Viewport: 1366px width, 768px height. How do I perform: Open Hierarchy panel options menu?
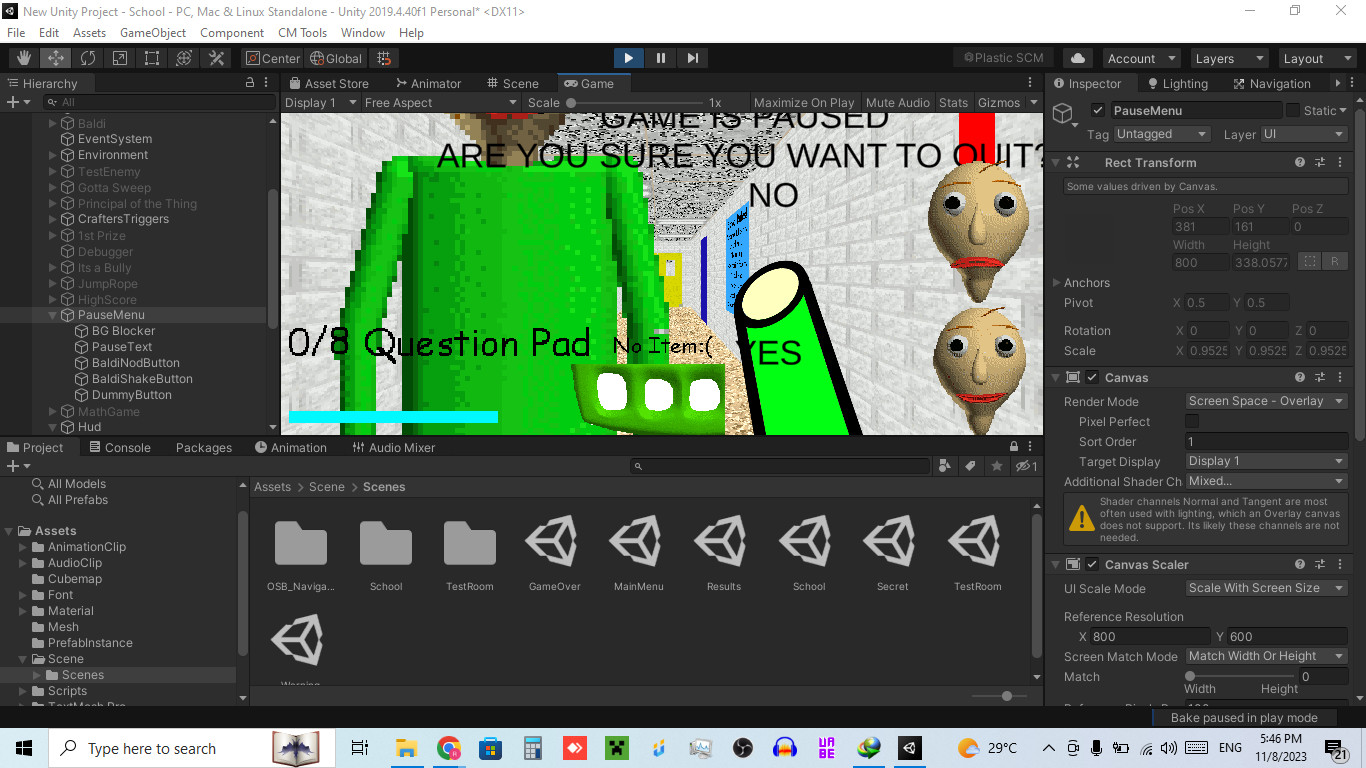click(x=268, y=83)
